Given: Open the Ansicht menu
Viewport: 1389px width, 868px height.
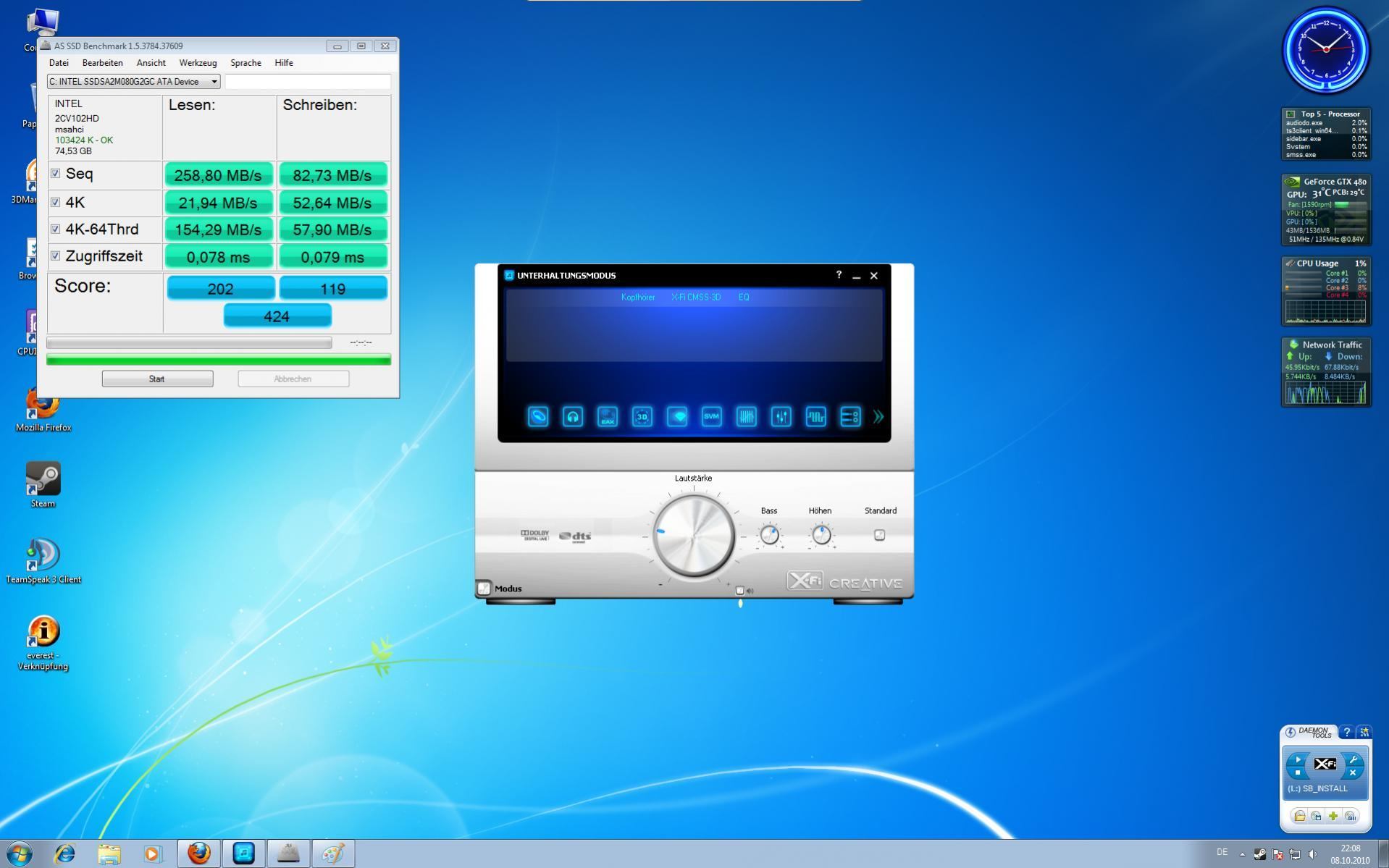Looking at the screenshot, I should click(151, 63).
